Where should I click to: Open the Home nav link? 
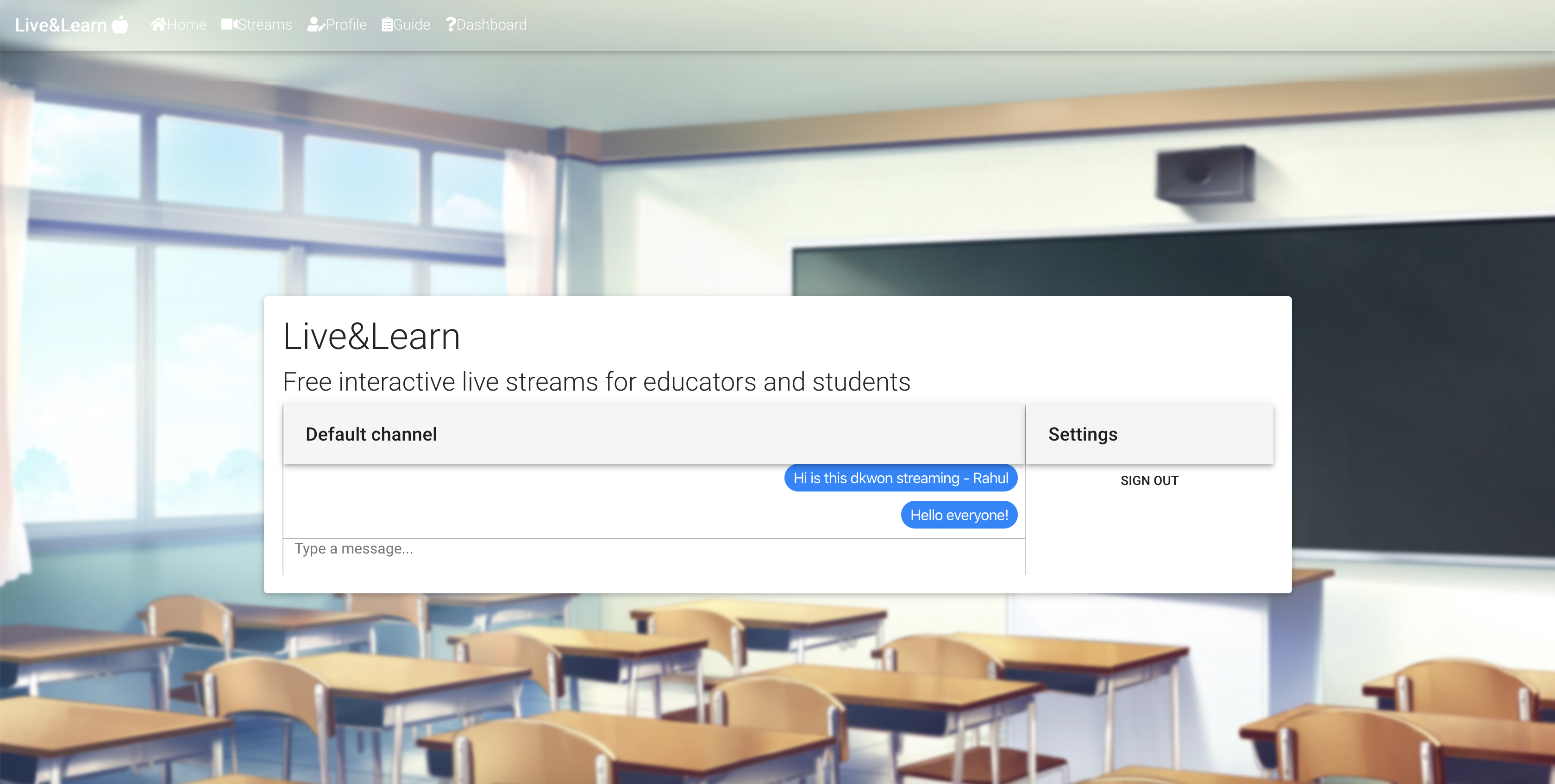point(187,25)
